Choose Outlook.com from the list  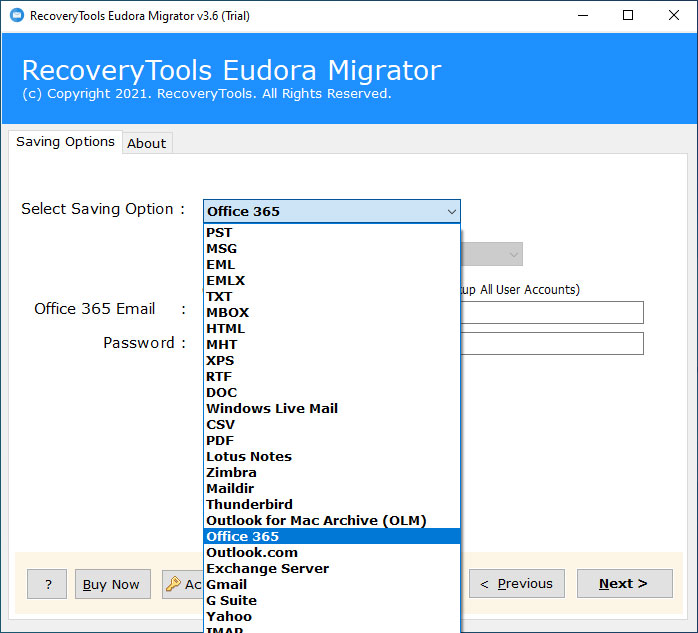[332, 553]
